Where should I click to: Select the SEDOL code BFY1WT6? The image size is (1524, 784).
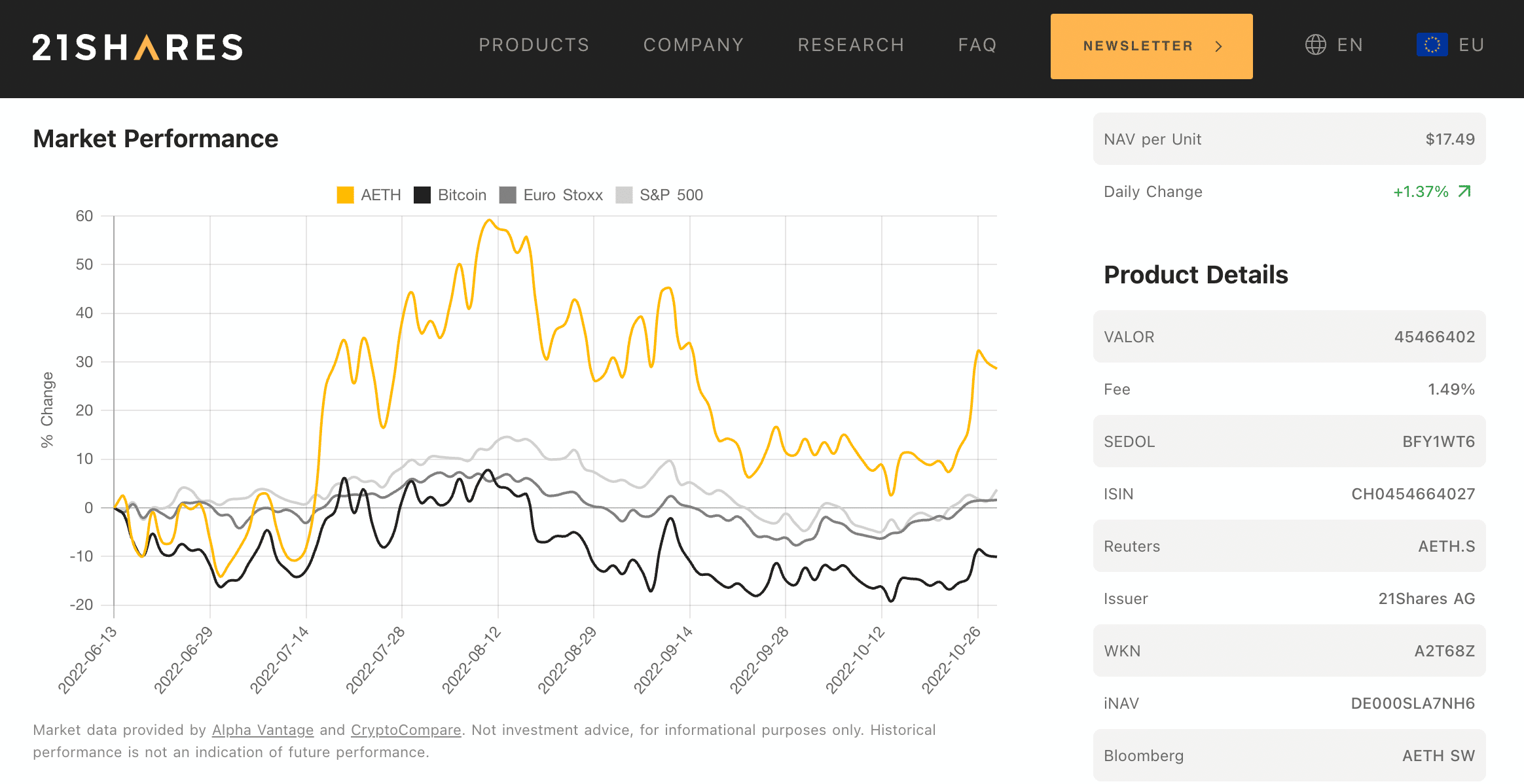coord(1438,442)
